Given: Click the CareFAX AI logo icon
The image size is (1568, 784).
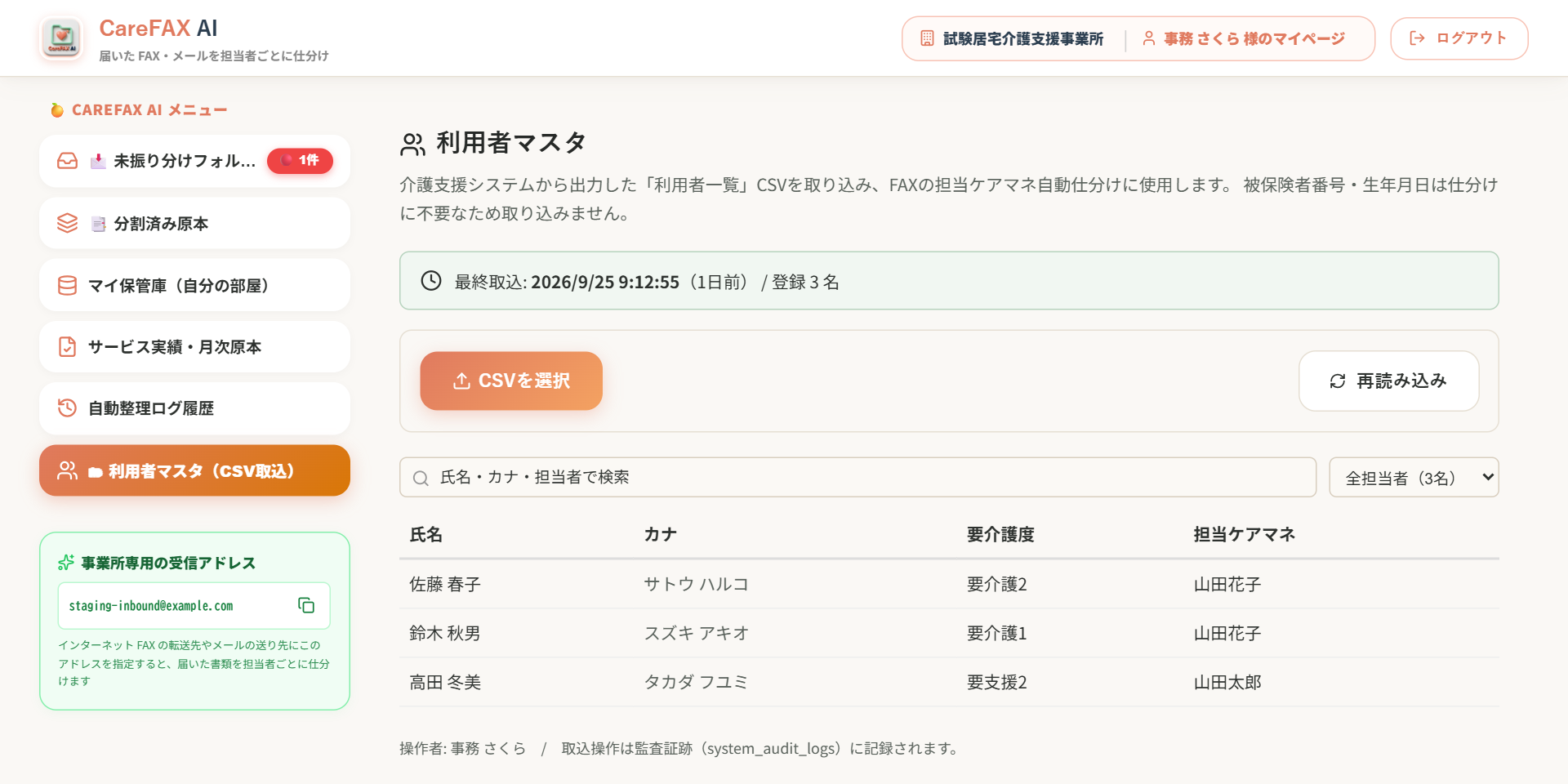Looking at the screenshot, I should (61, 38).
